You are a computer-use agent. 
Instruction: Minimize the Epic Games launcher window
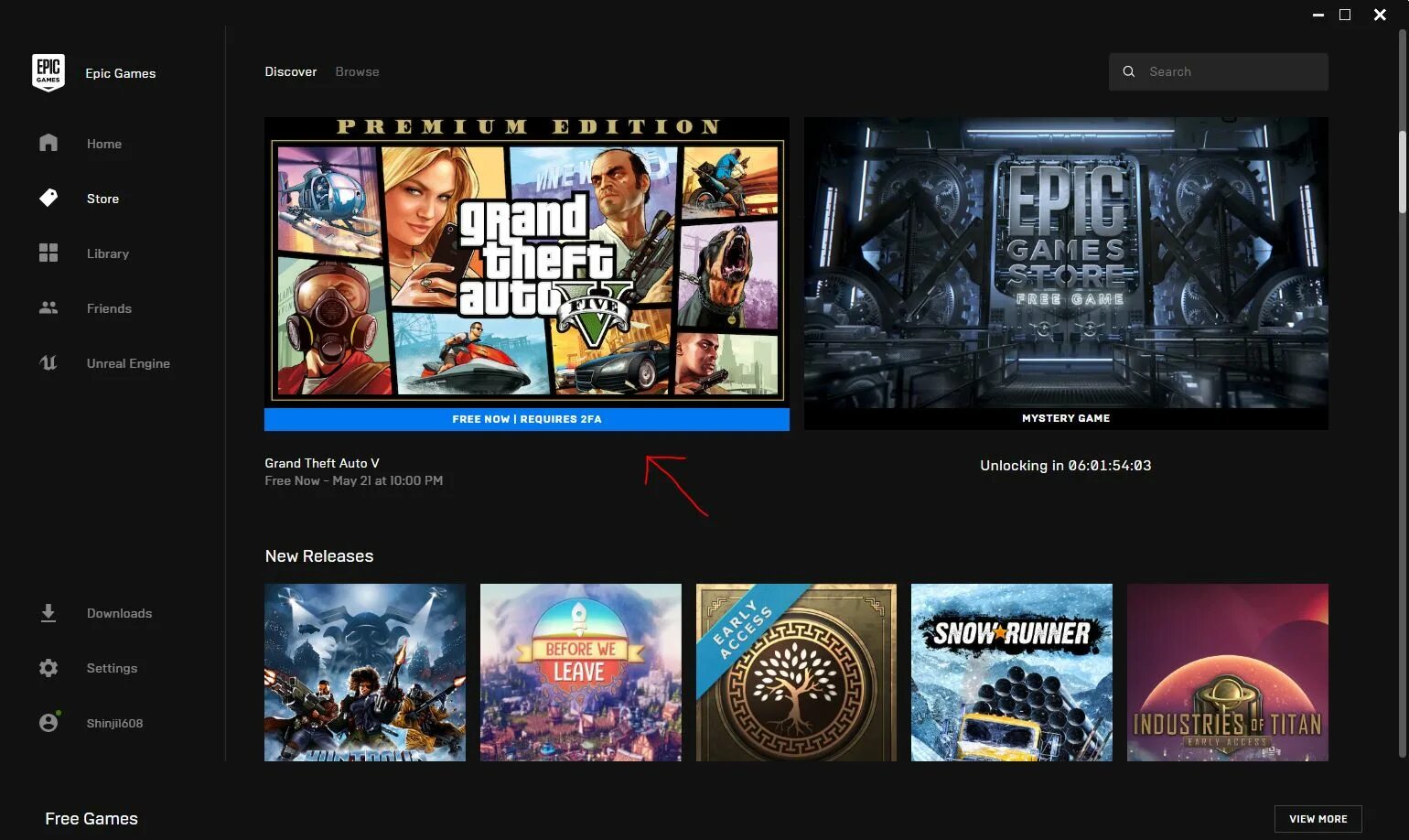(1318, 16)
